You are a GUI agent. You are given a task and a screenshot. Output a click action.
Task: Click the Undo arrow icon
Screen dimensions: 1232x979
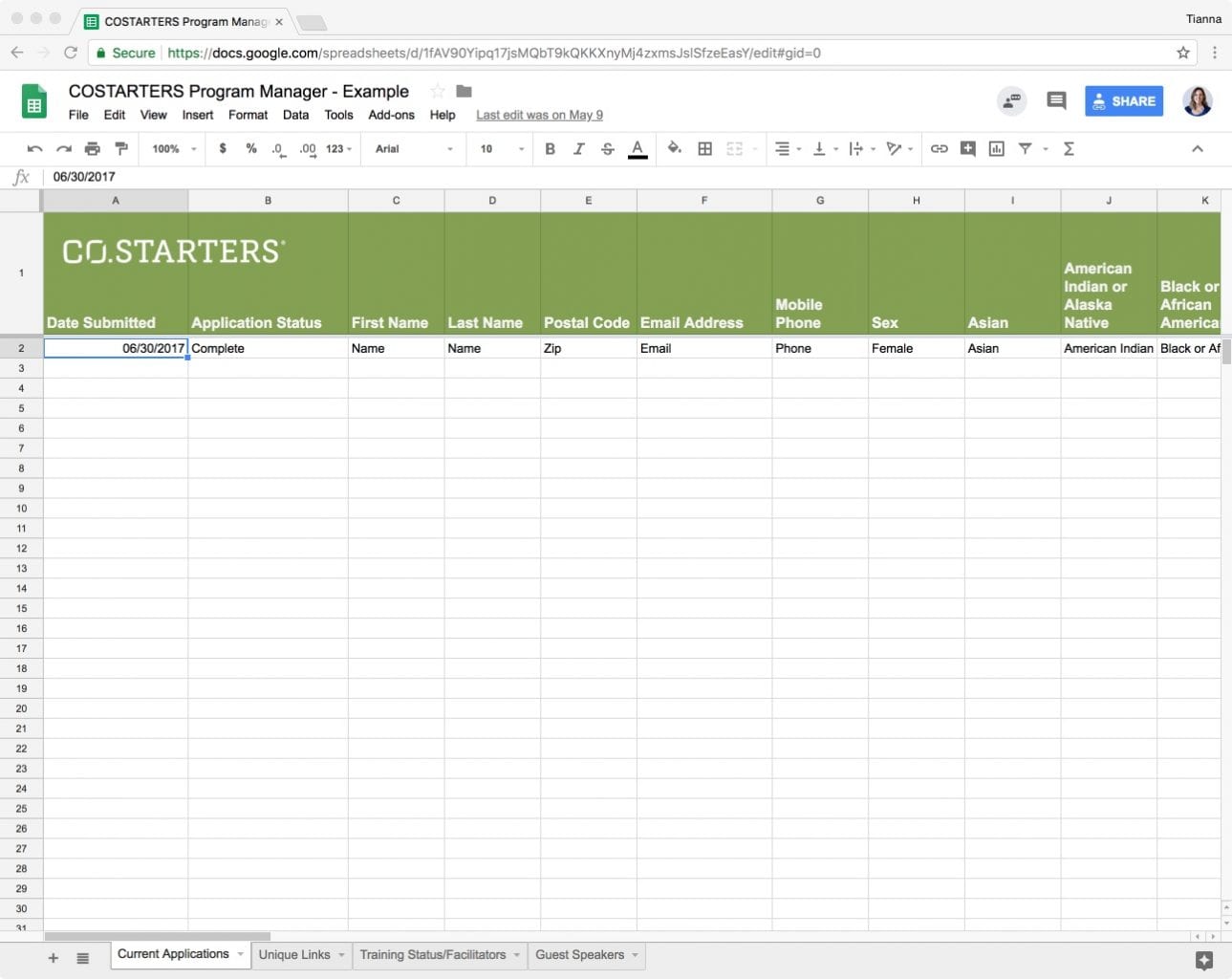pos(35,149)
